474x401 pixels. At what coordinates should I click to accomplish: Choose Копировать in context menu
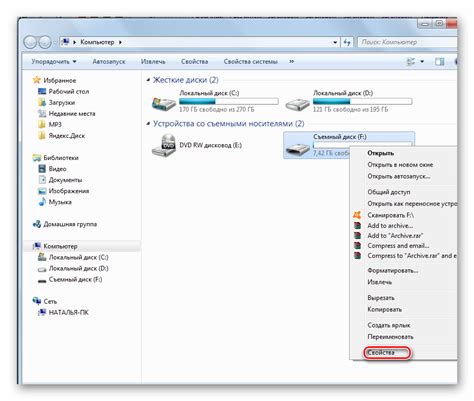pos(384,309)
